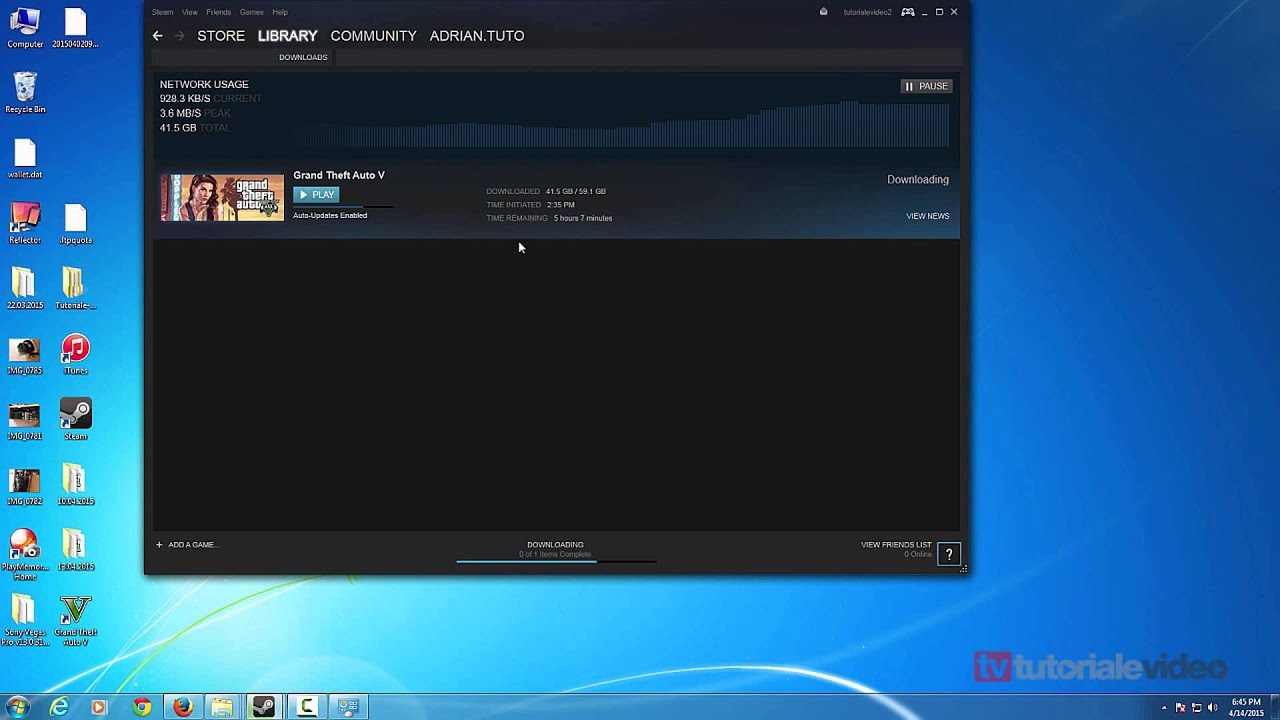Go to the STORE tab
This screenshot has height=720, width=1280.
tap(221, 36)
